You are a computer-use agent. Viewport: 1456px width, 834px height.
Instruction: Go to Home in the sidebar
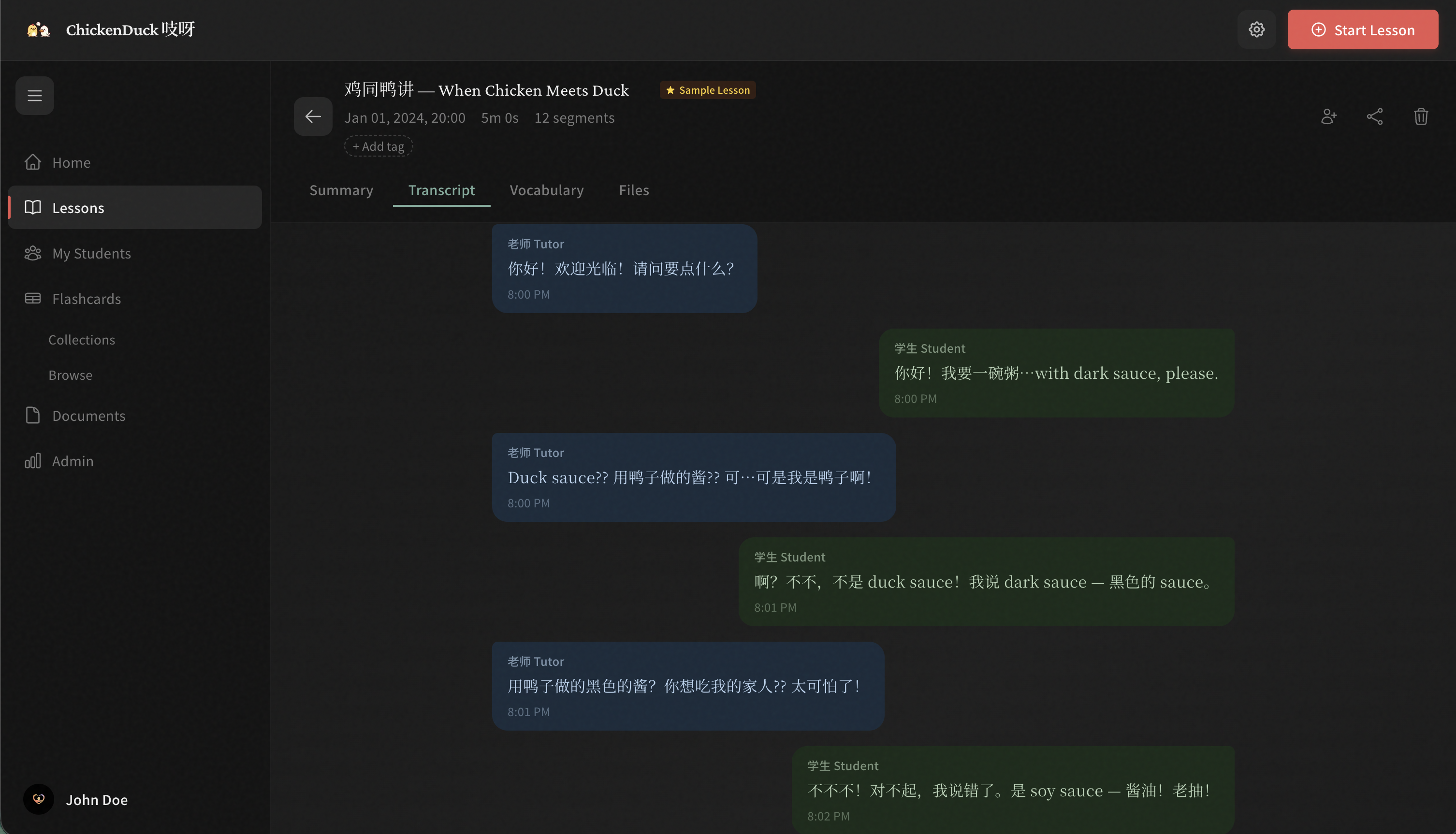[x=71, y=163]
